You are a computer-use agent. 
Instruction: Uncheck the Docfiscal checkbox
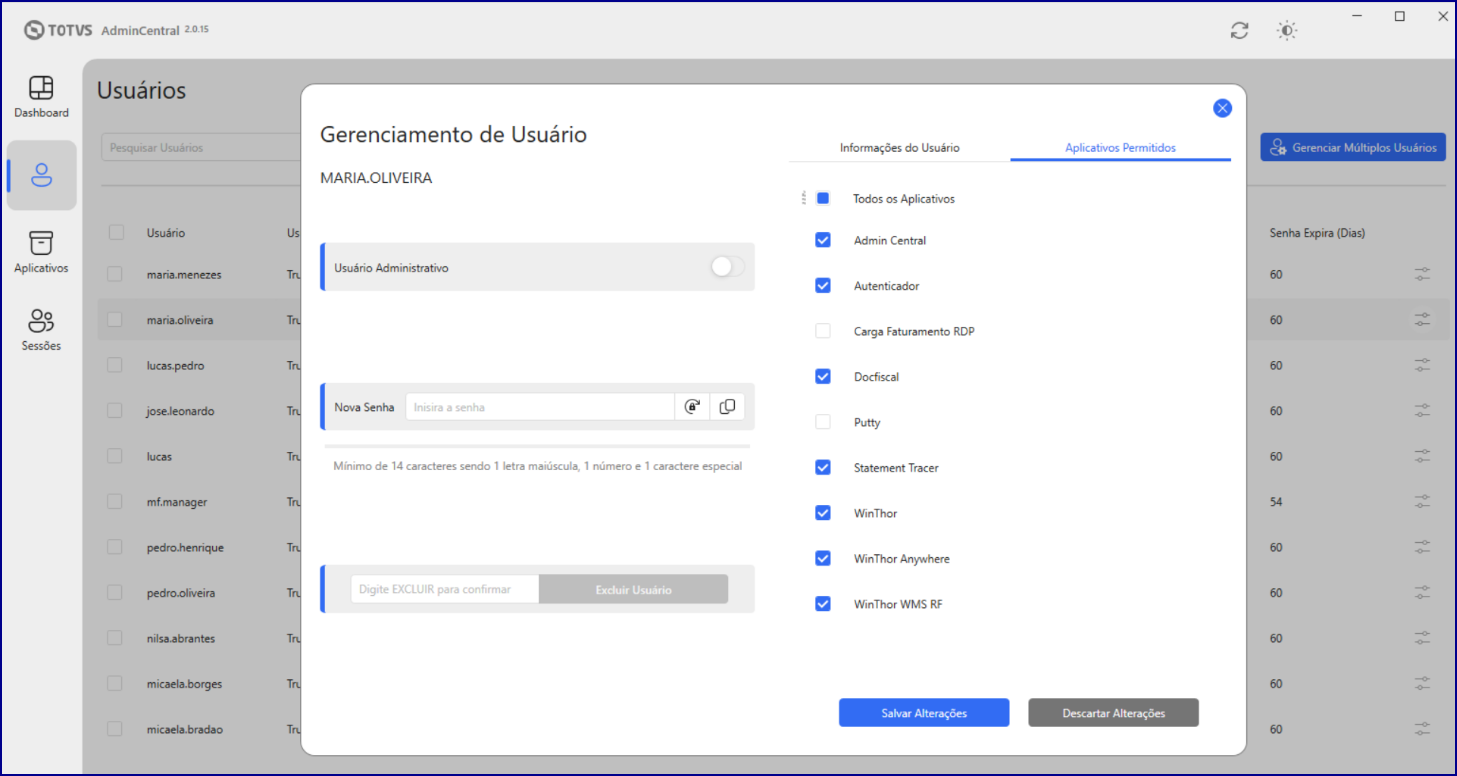pos(823,376)
